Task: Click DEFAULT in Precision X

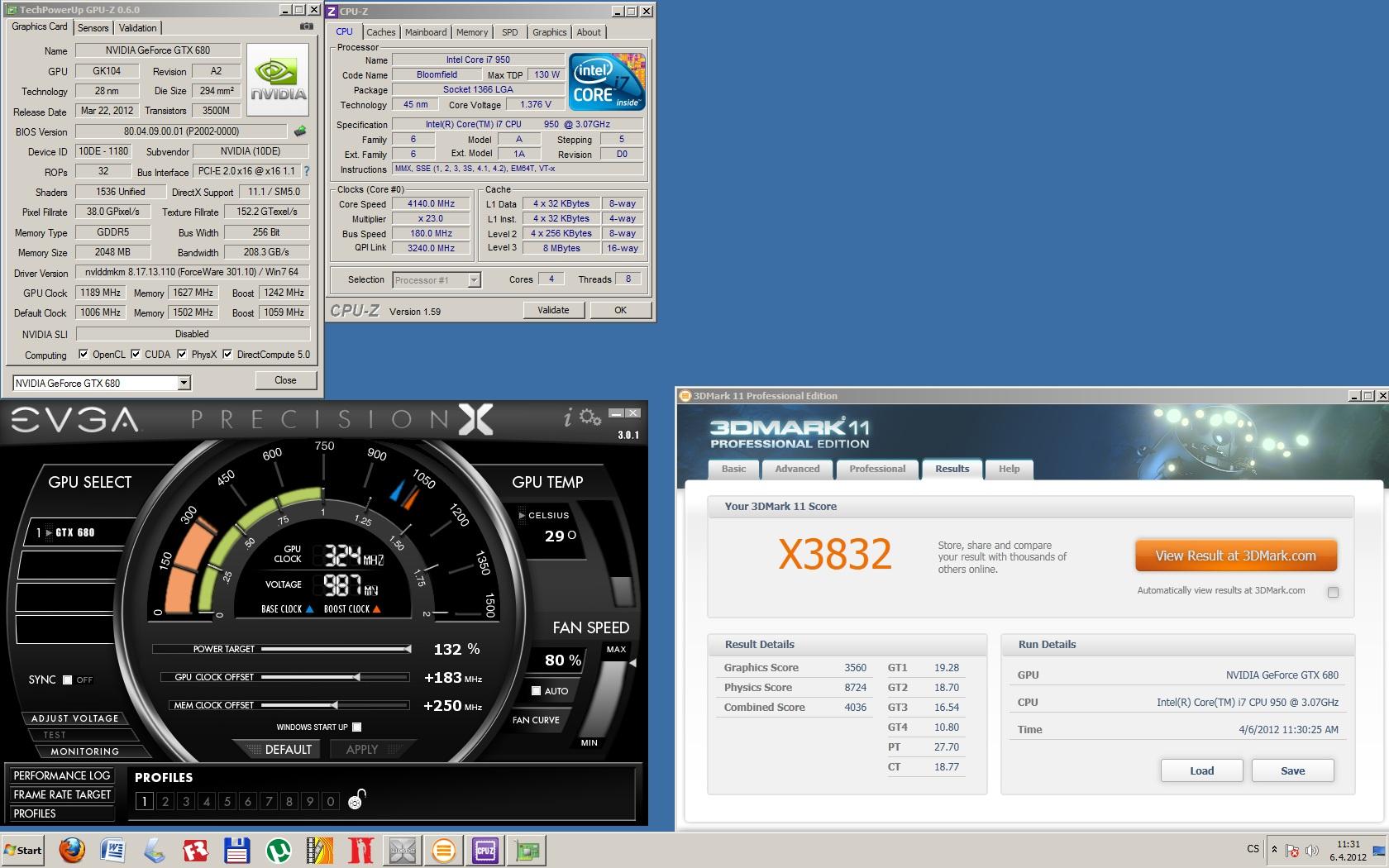Action: pyautogui.click(x=289, y=749)
